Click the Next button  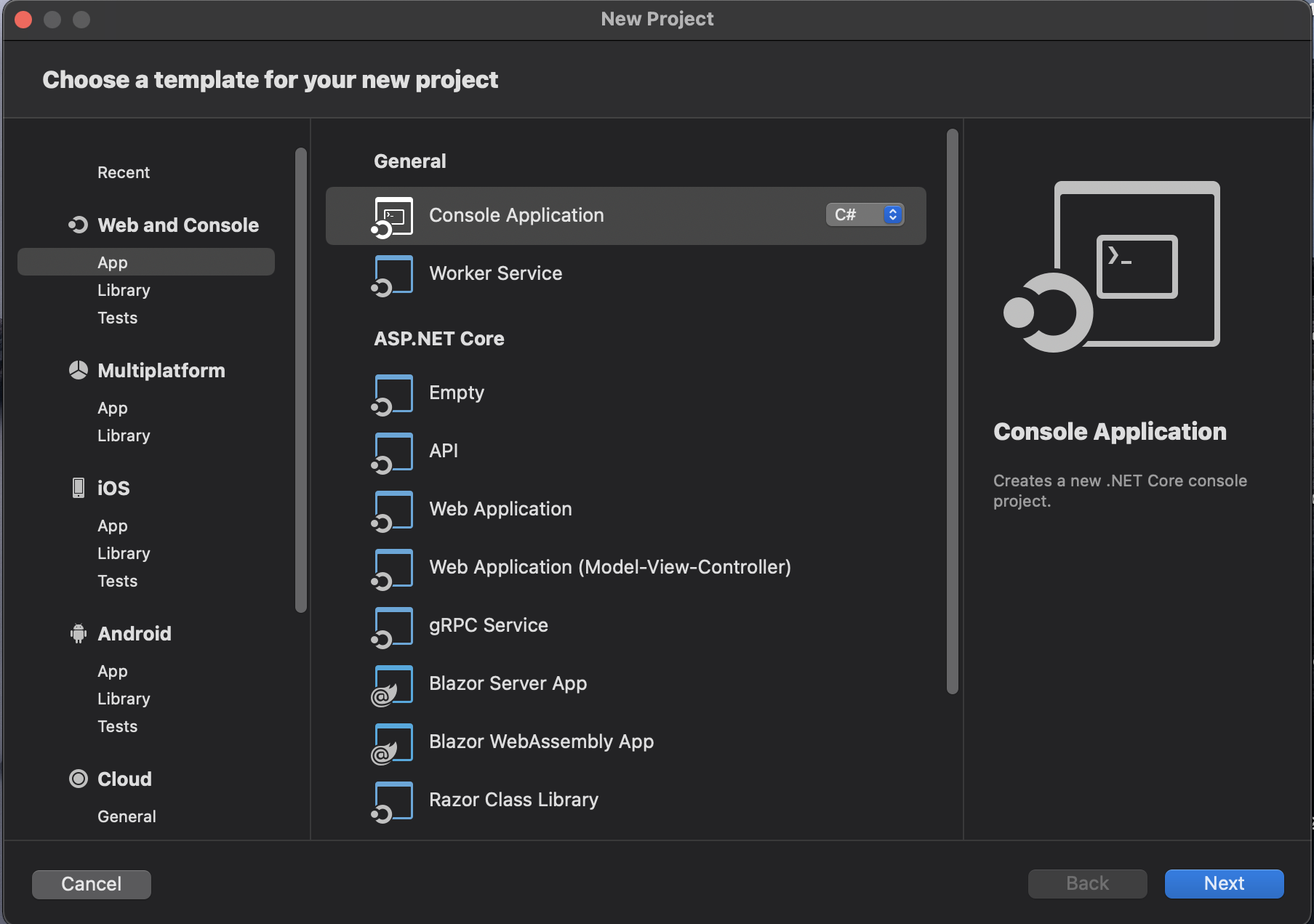pyautogui.click(x=1224, y=883)
